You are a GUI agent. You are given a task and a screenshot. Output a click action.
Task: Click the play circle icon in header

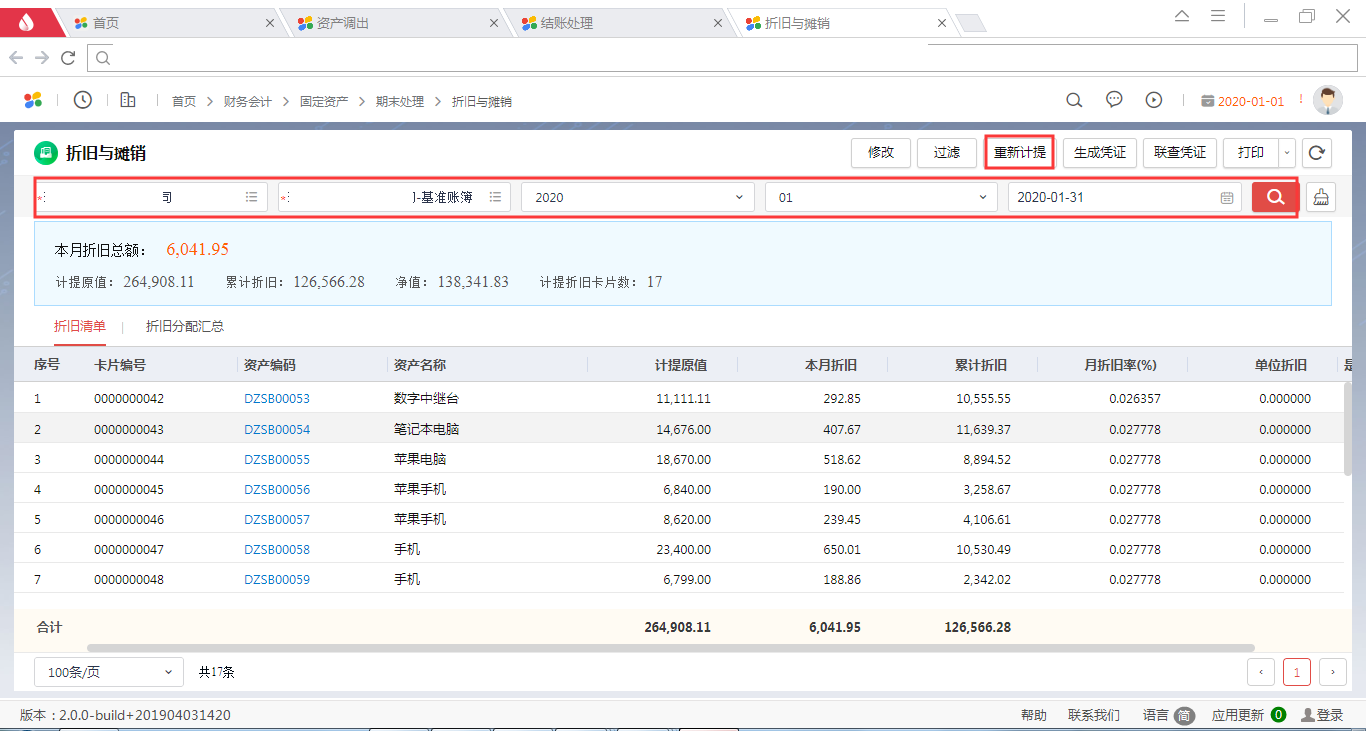(x=1154, y=100)
